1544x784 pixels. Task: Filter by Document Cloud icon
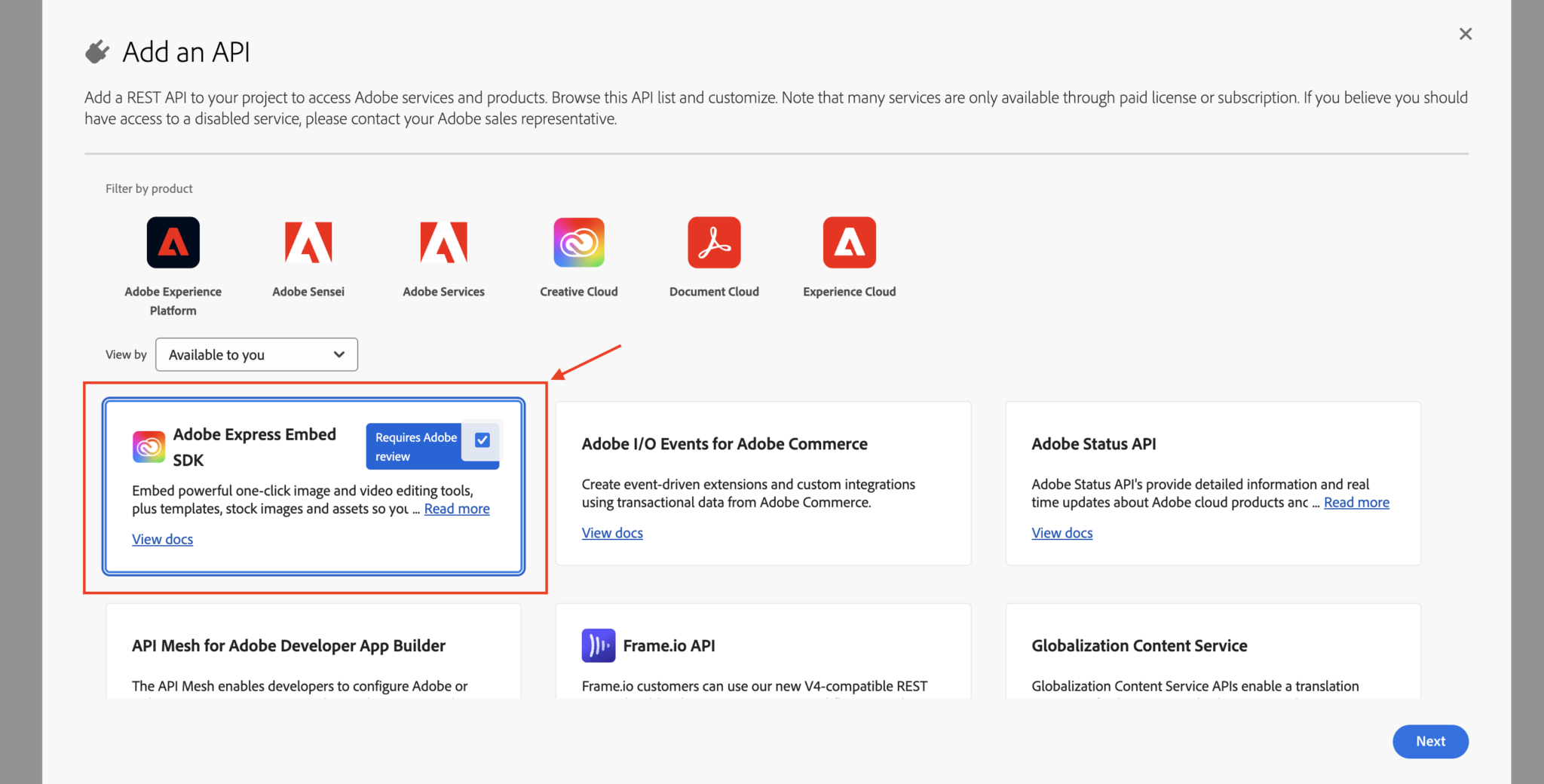click(x=714, y=242)
